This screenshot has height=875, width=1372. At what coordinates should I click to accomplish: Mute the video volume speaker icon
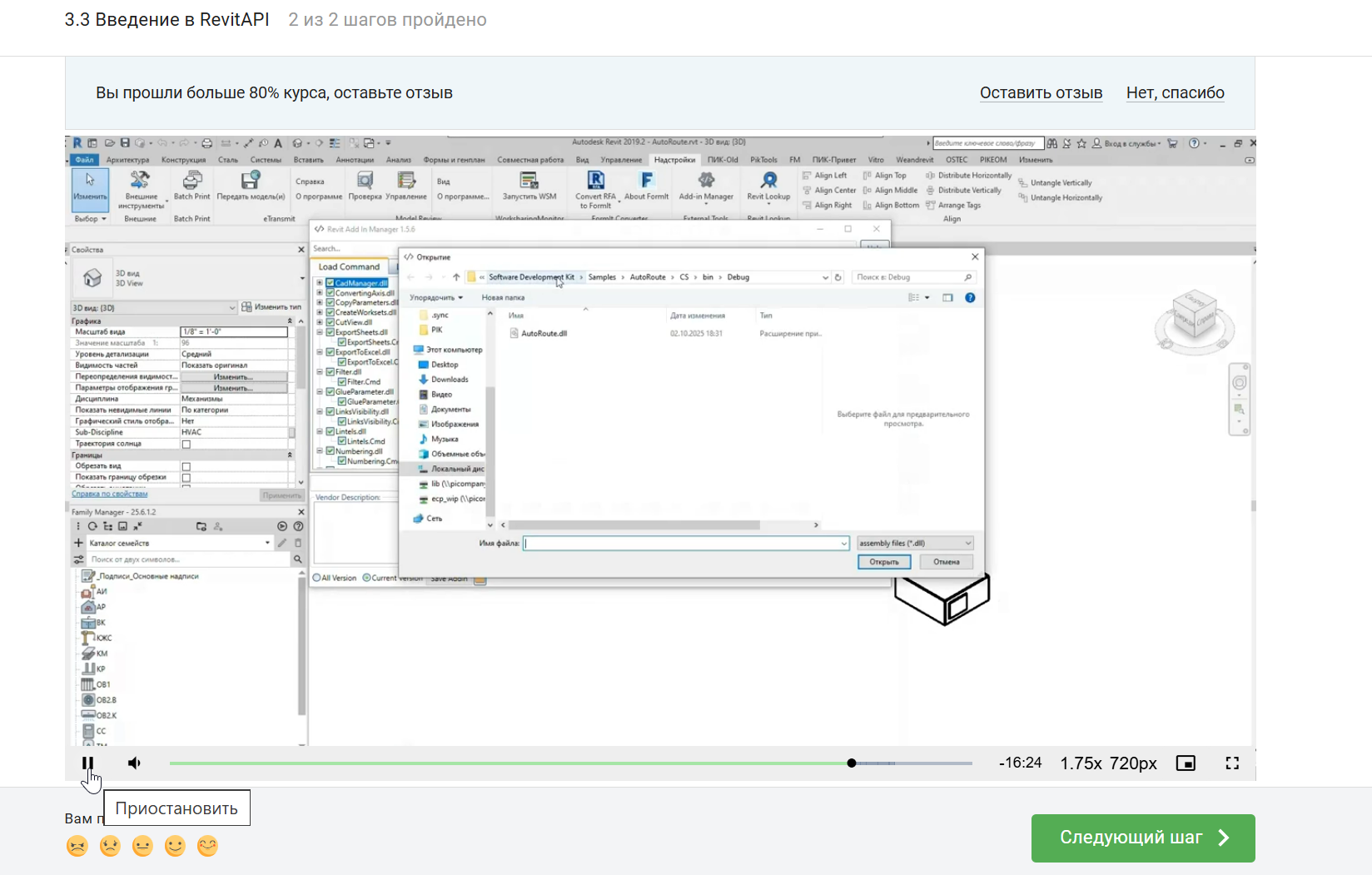[x=134, y=763]
